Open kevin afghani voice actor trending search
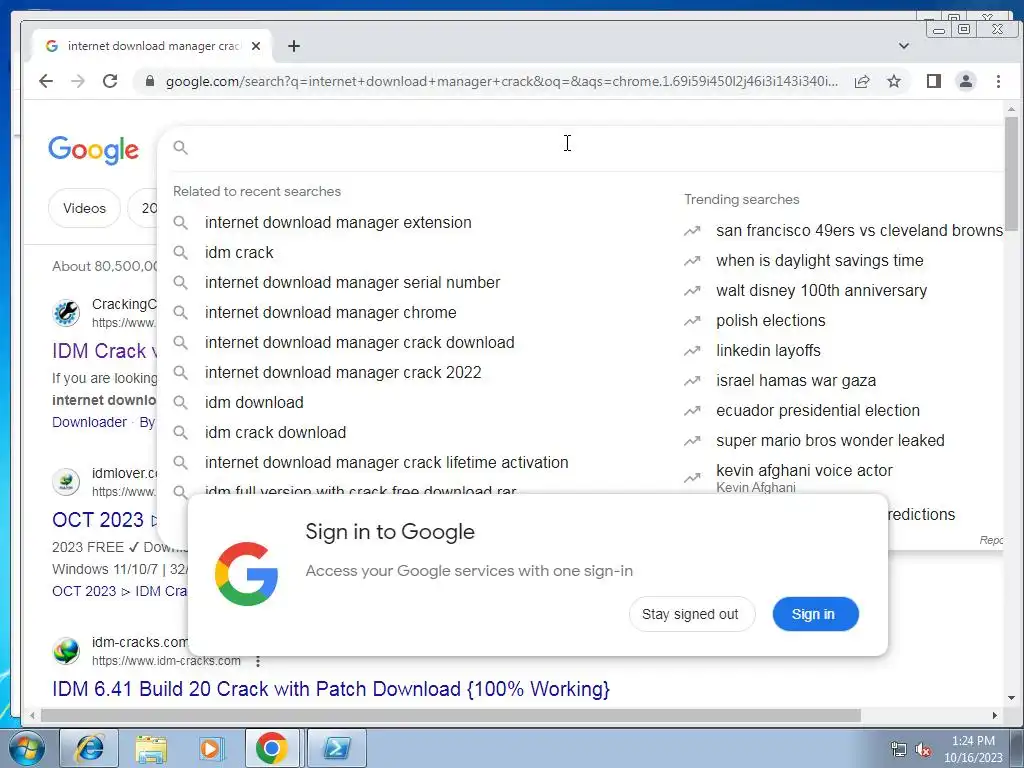Image resolution: width=1024 pixels, height=768 pixels. coord(804,471)
